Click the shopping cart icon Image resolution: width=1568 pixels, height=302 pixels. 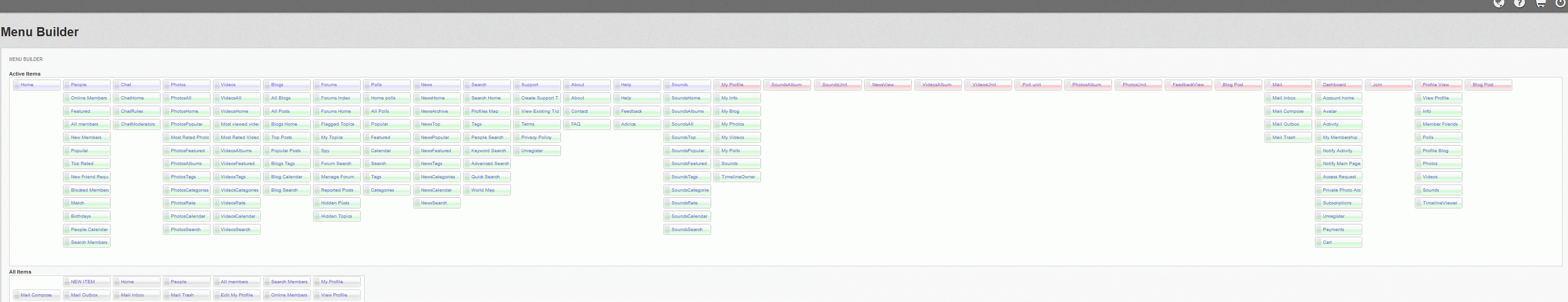coord(1540,3)
